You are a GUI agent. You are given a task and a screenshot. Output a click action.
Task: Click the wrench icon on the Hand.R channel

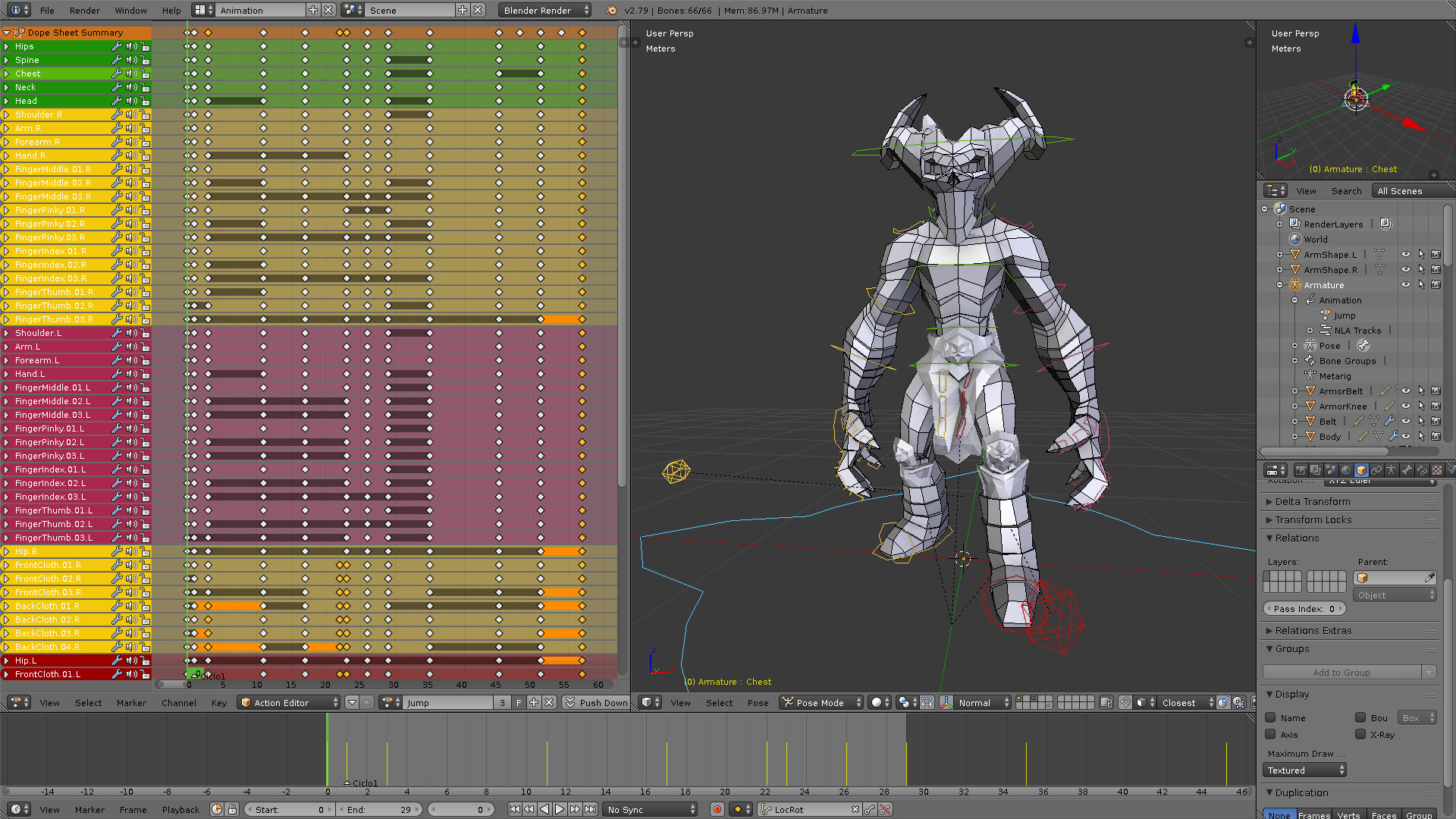117,155
